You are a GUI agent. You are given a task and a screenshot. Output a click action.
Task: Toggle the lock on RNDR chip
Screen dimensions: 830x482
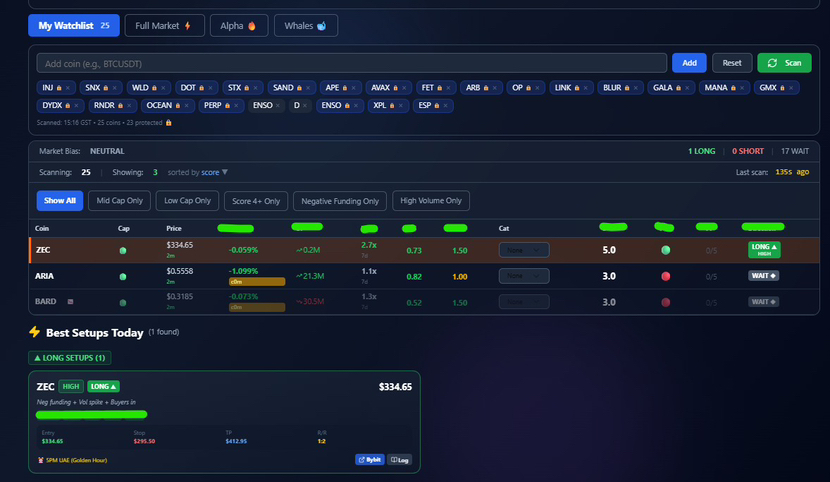120,106
